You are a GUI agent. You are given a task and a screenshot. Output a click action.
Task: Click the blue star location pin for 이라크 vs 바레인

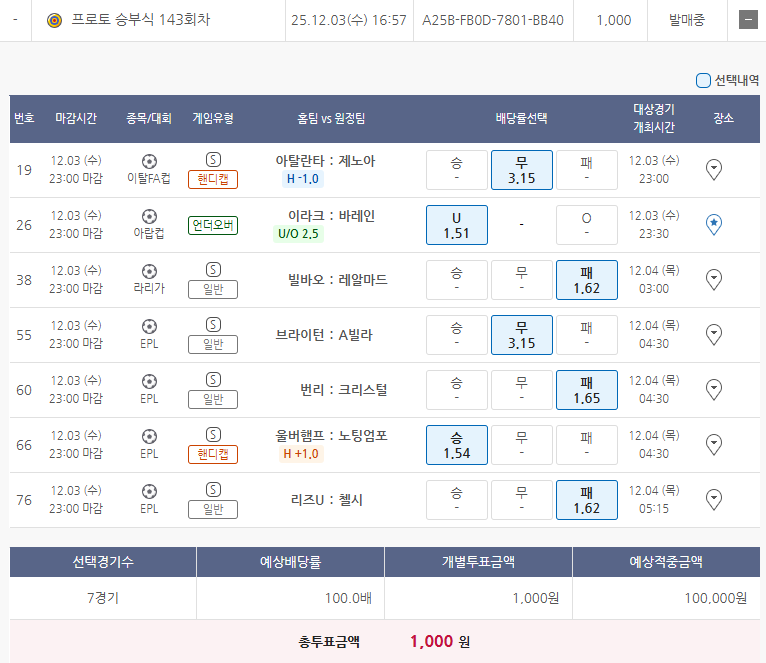[714, 225]
